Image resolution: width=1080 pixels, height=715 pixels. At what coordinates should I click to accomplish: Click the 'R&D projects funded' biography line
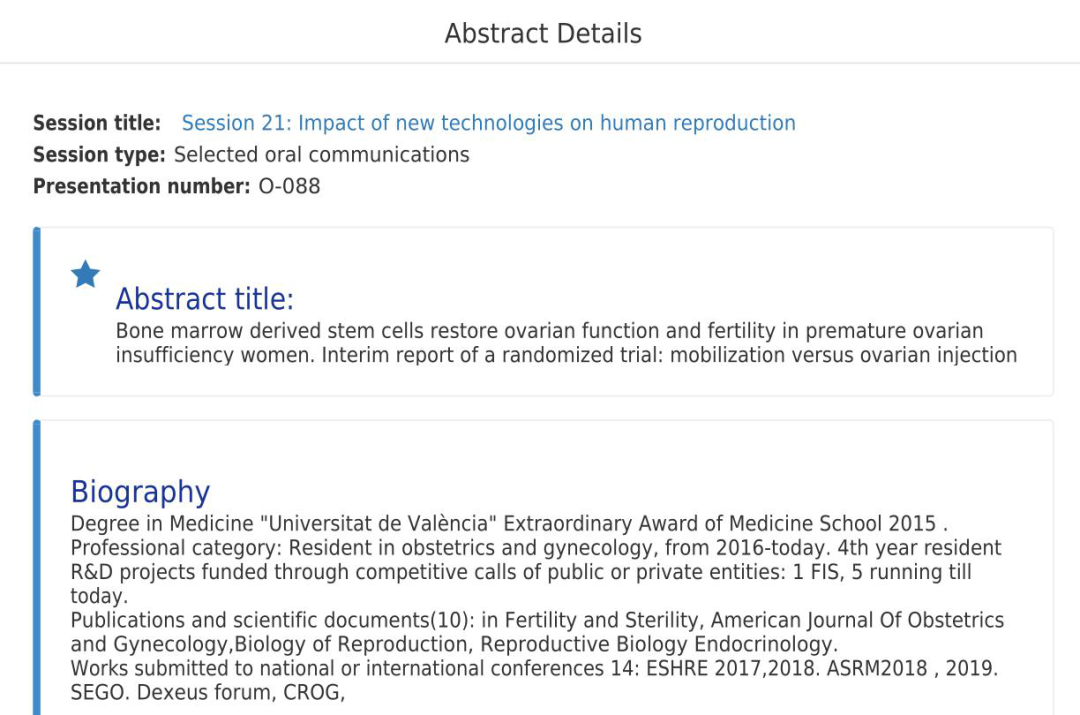tap(520, 572)
